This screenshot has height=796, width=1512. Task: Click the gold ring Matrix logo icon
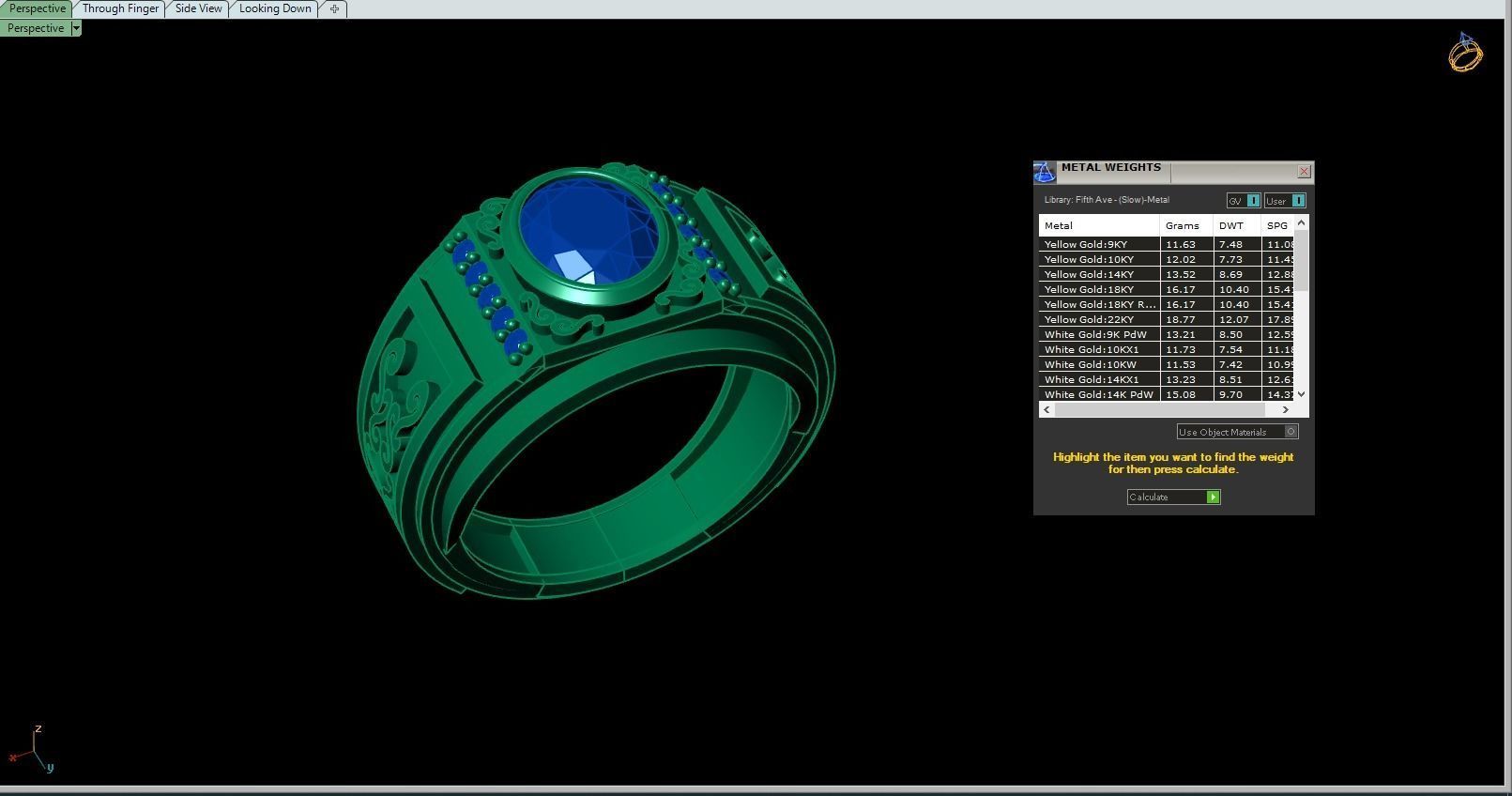[x=1465, y=53]
